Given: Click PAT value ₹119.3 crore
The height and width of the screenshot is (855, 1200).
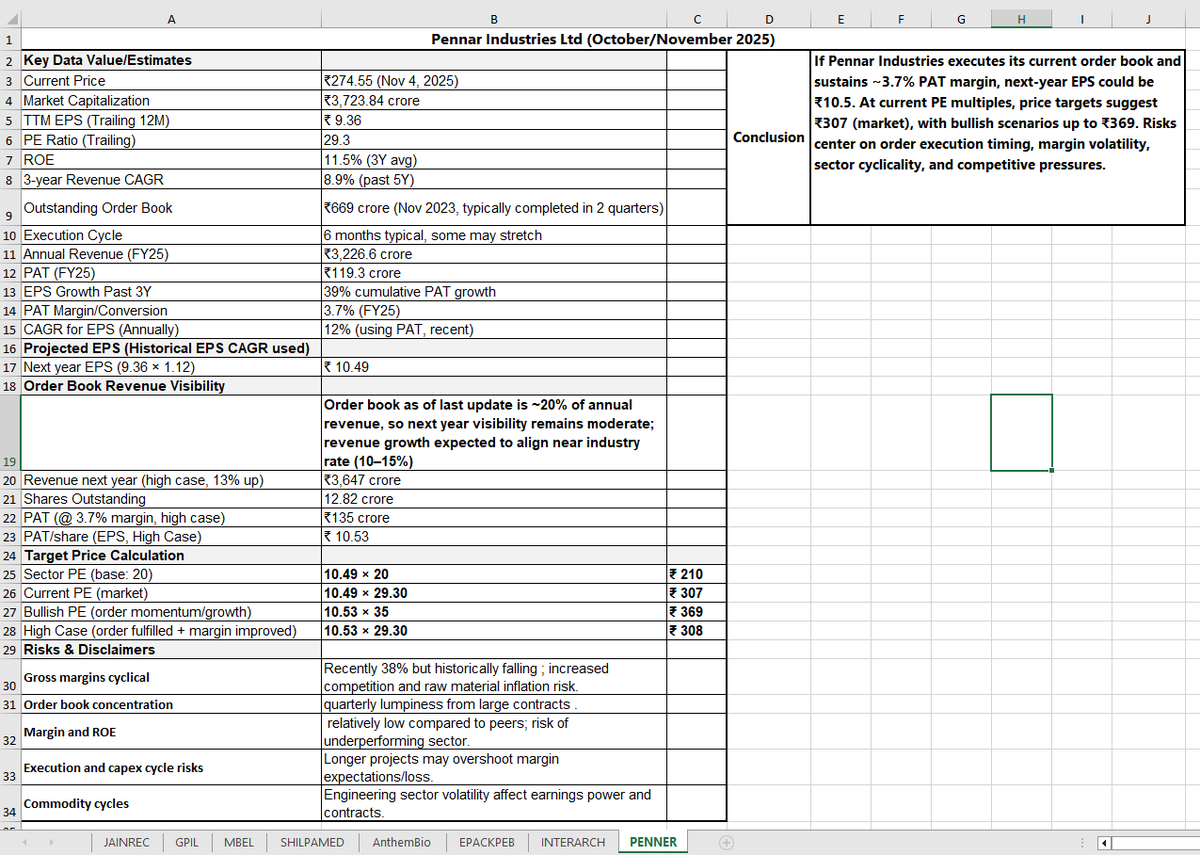Looking at the screenshot, I should point(494,273).
